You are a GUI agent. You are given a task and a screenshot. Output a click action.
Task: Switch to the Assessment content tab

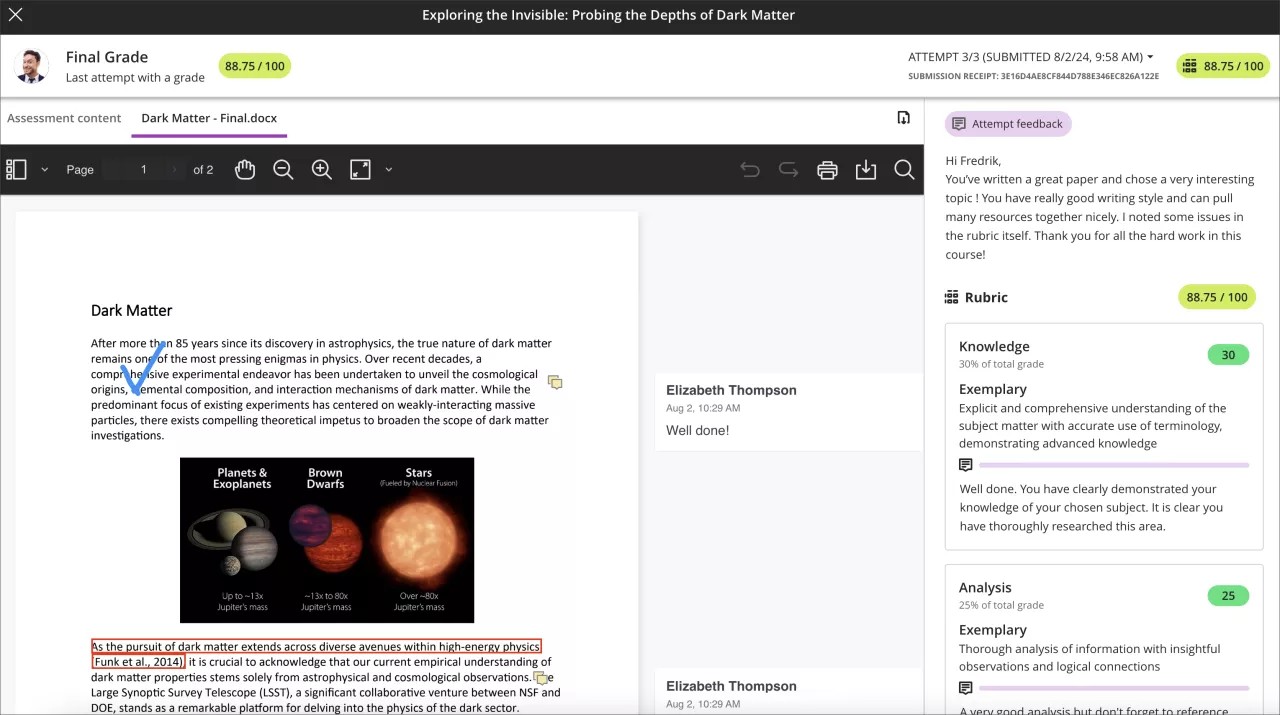64,117
